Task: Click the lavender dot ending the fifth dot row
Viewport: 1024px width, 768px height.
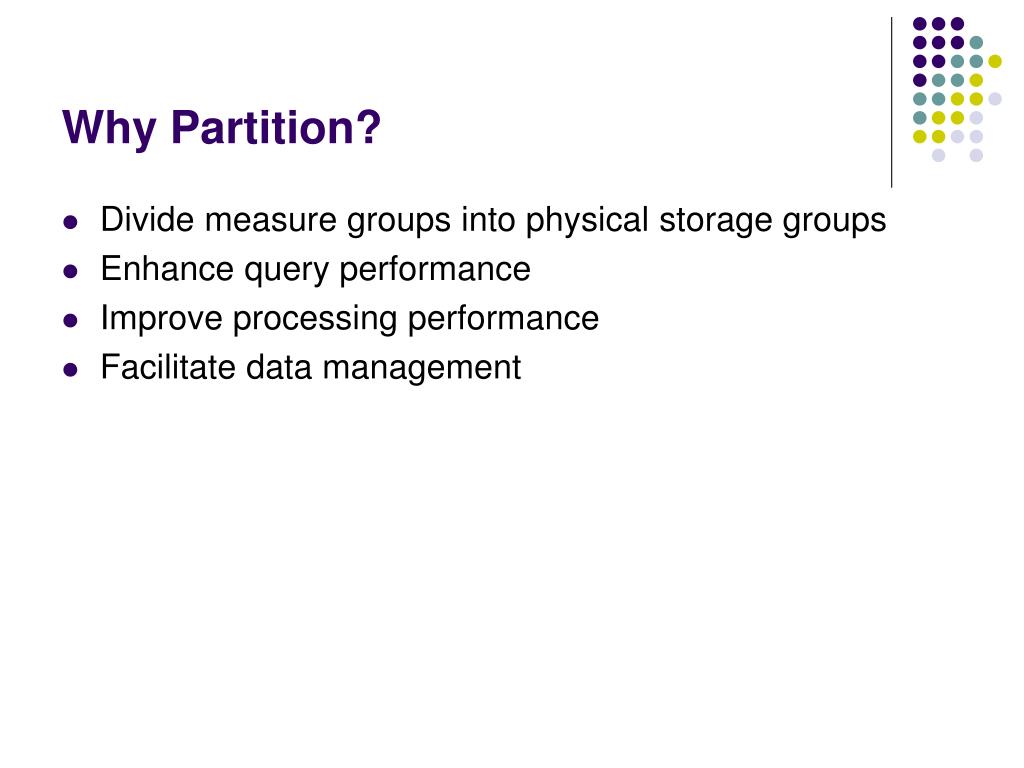Action: [x=995, y=99]
